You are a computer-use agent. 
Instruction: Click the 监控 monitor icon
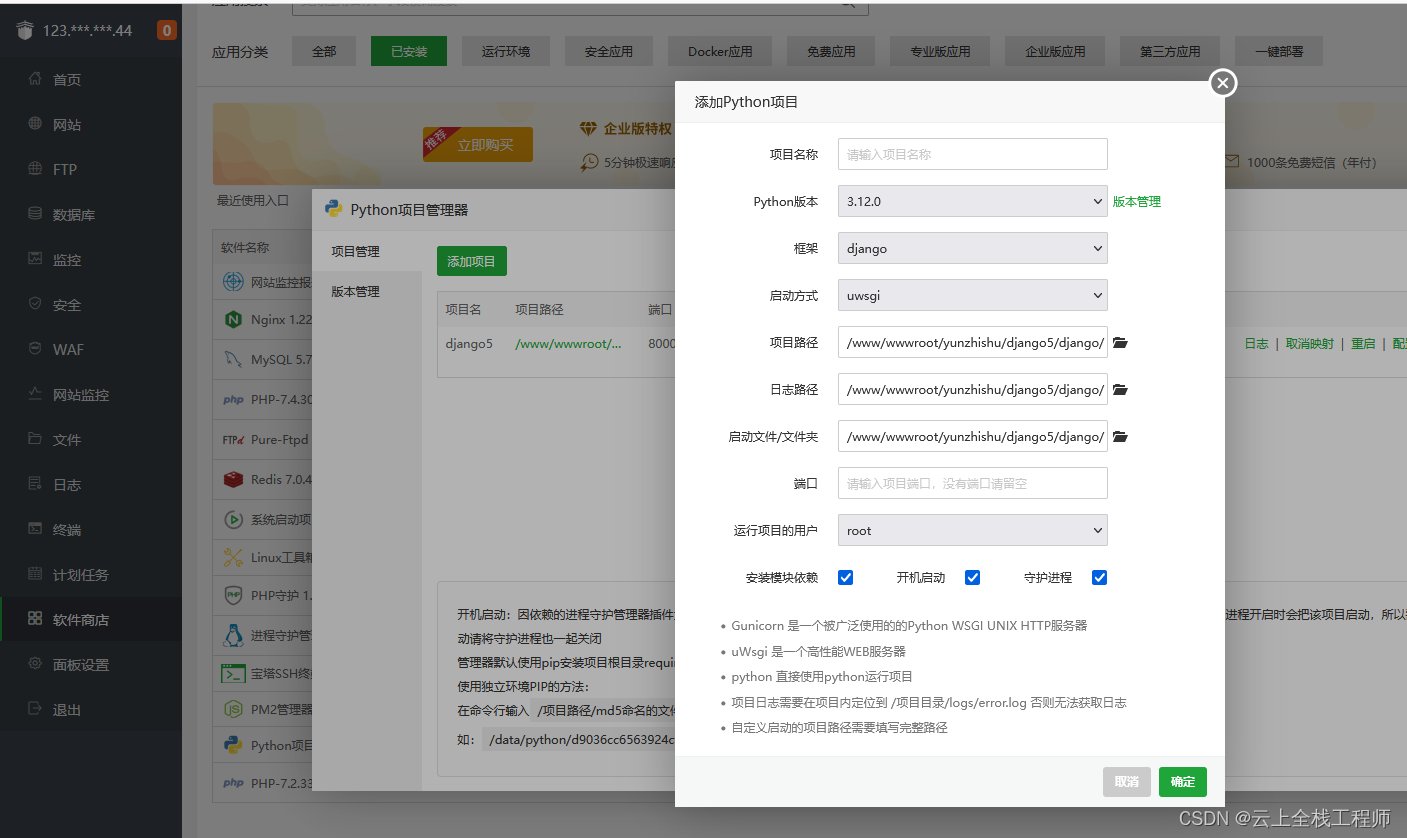click(35, 259)
